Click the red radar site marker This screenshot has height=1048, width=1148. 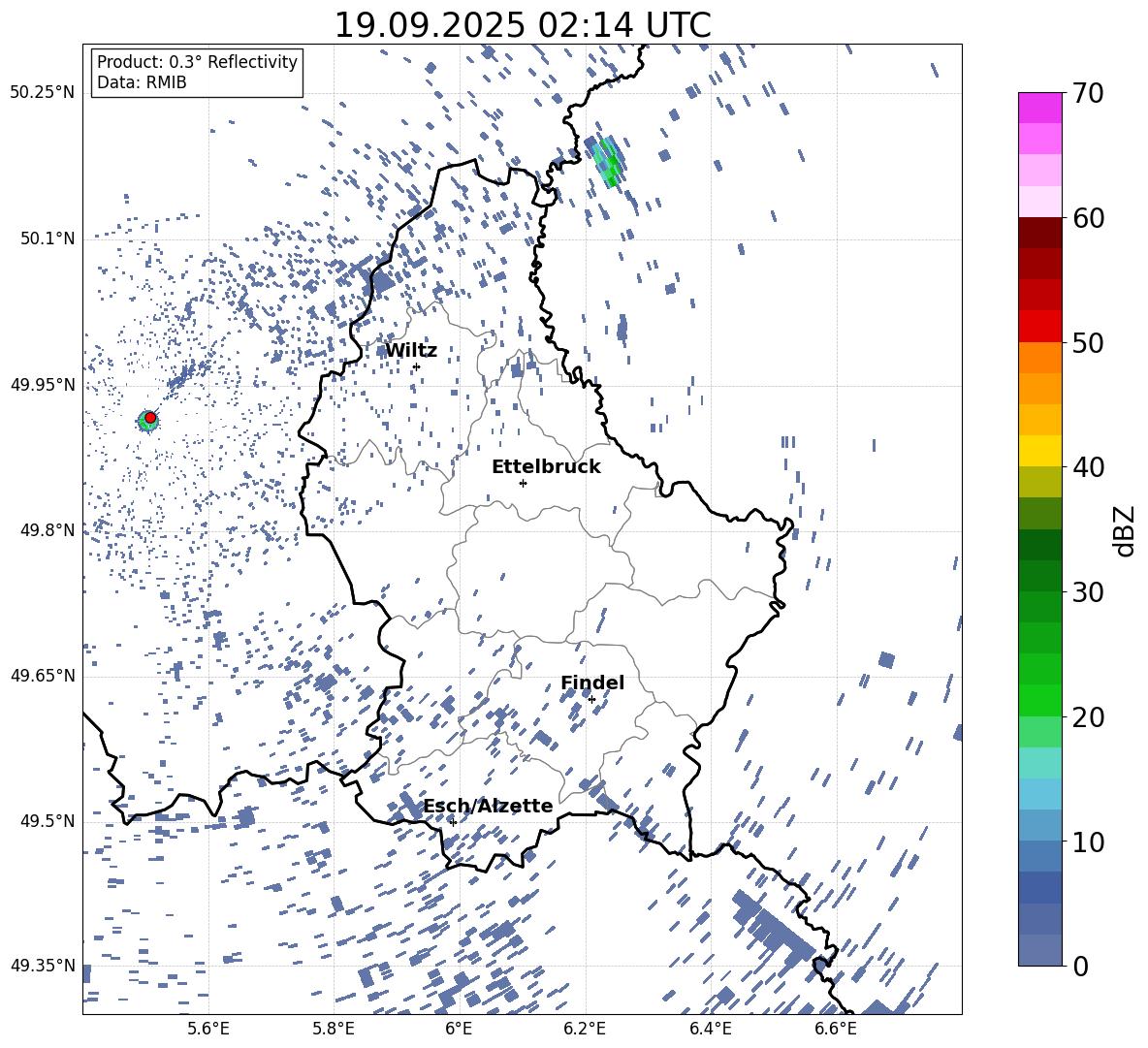[x=150, y=417]
